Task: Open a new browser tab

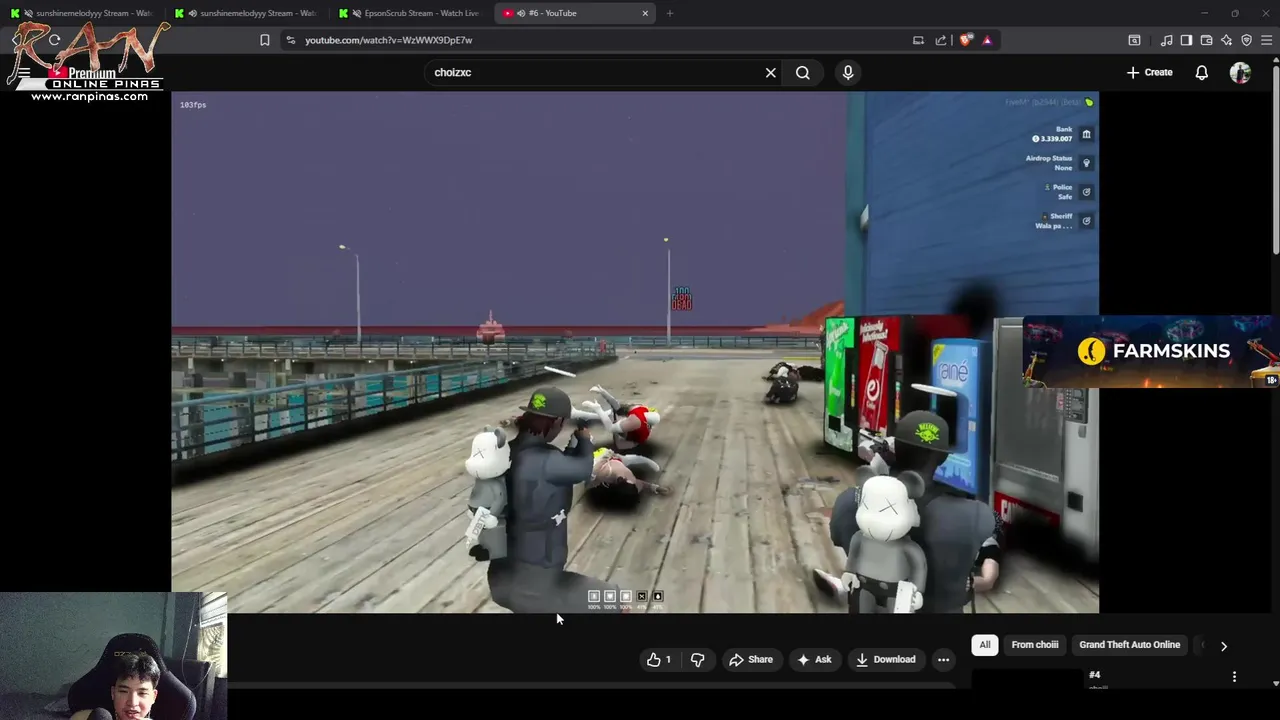Action: click(x=670, y=13)
